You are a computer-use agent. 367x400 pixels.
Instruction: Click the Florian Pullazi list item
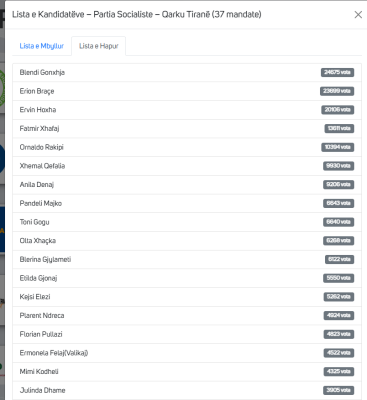coord(187,334)
